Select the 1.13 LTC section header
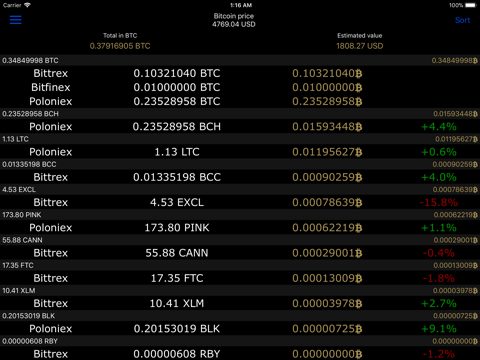 [240, 139]
